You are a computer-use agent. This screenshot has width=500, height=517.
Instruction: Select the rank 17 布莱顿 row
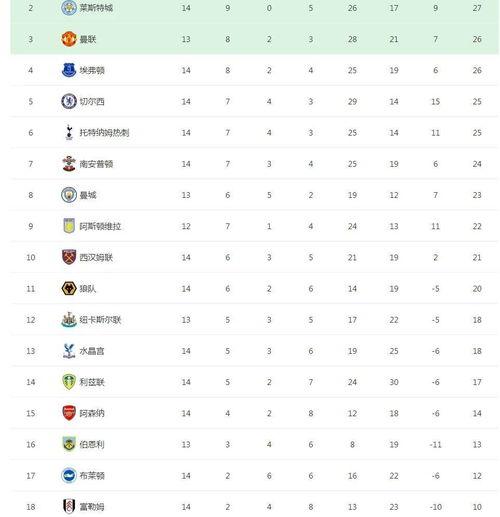click(x=255, y=476)
